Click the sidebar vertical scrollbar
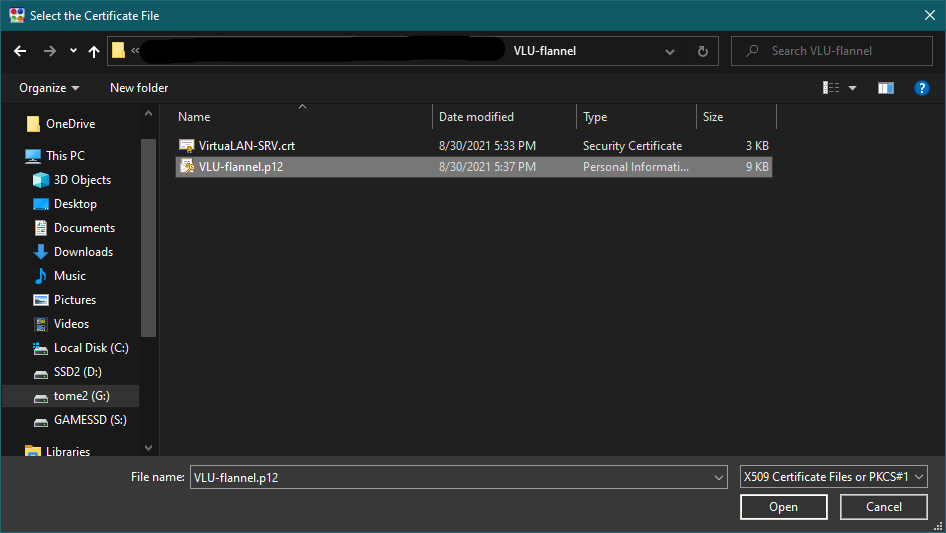The image size is (946, 533). tap(149, 240)
